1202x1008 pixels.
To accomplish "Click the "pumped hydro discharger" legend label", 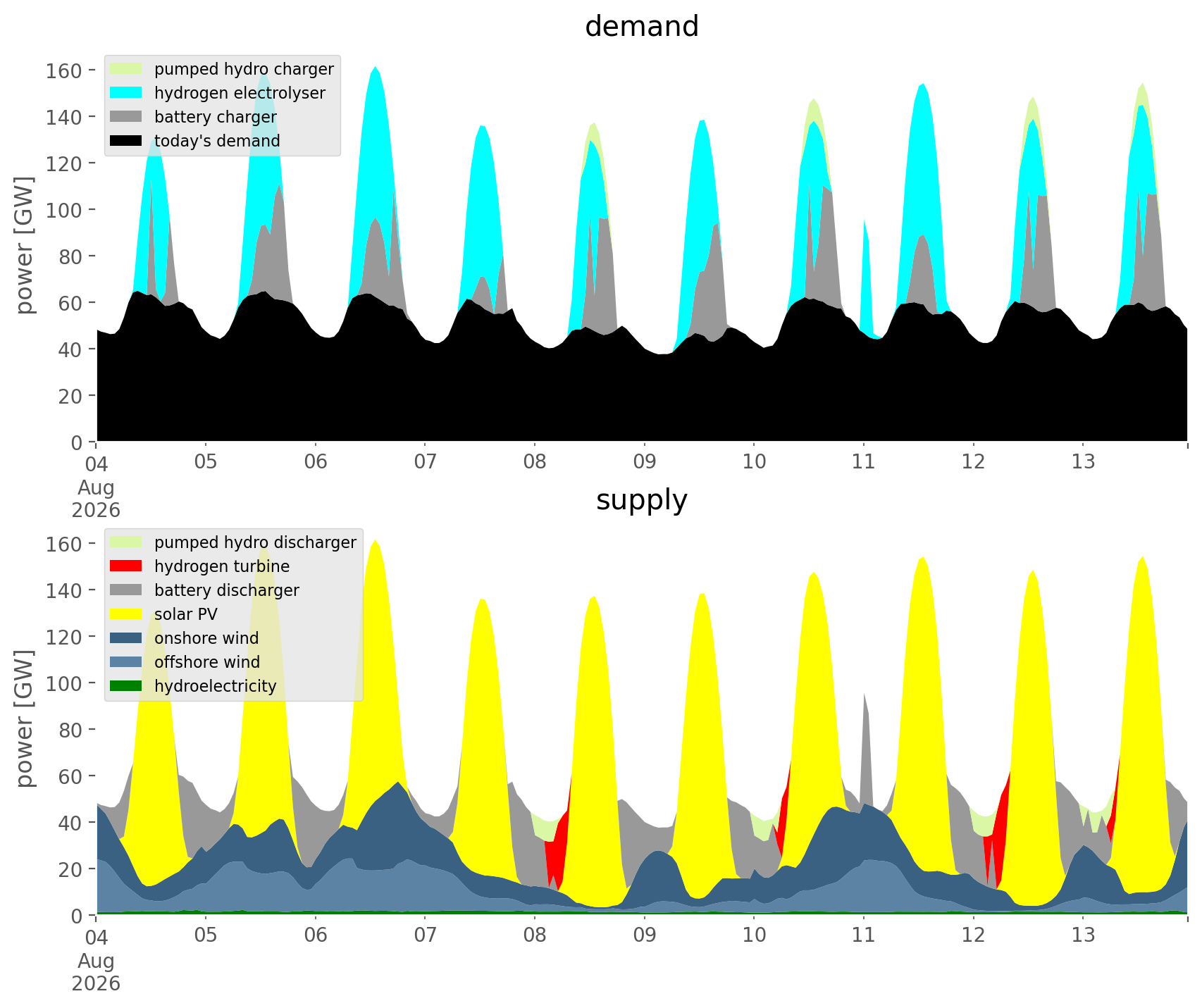I will click(255, 542).
